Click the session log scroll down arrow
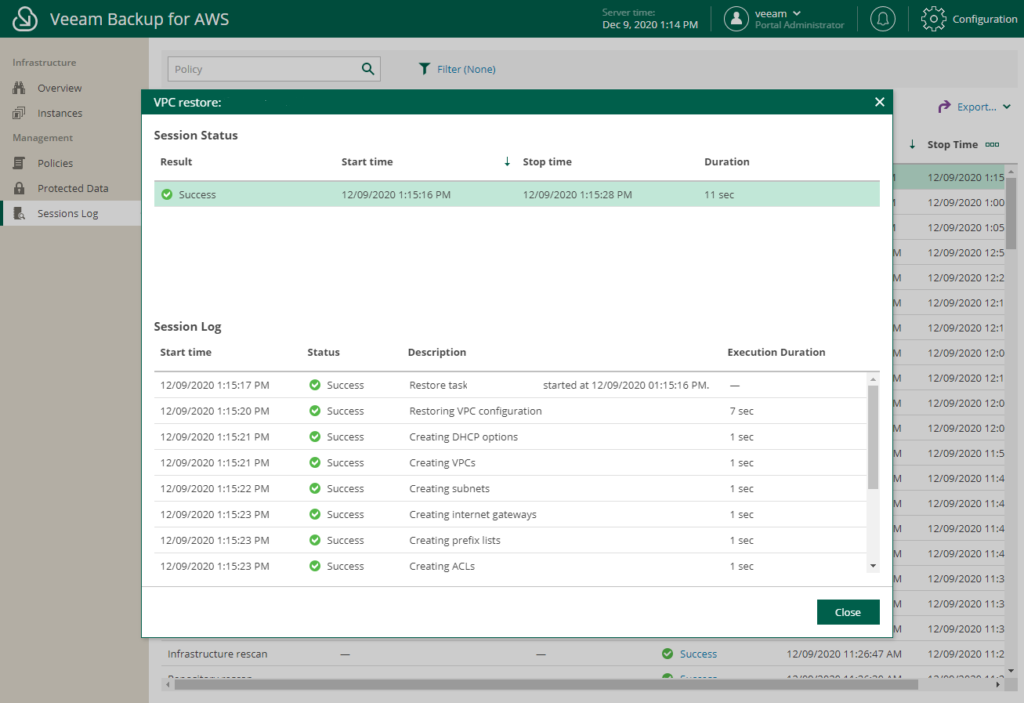 click(873, 566)
